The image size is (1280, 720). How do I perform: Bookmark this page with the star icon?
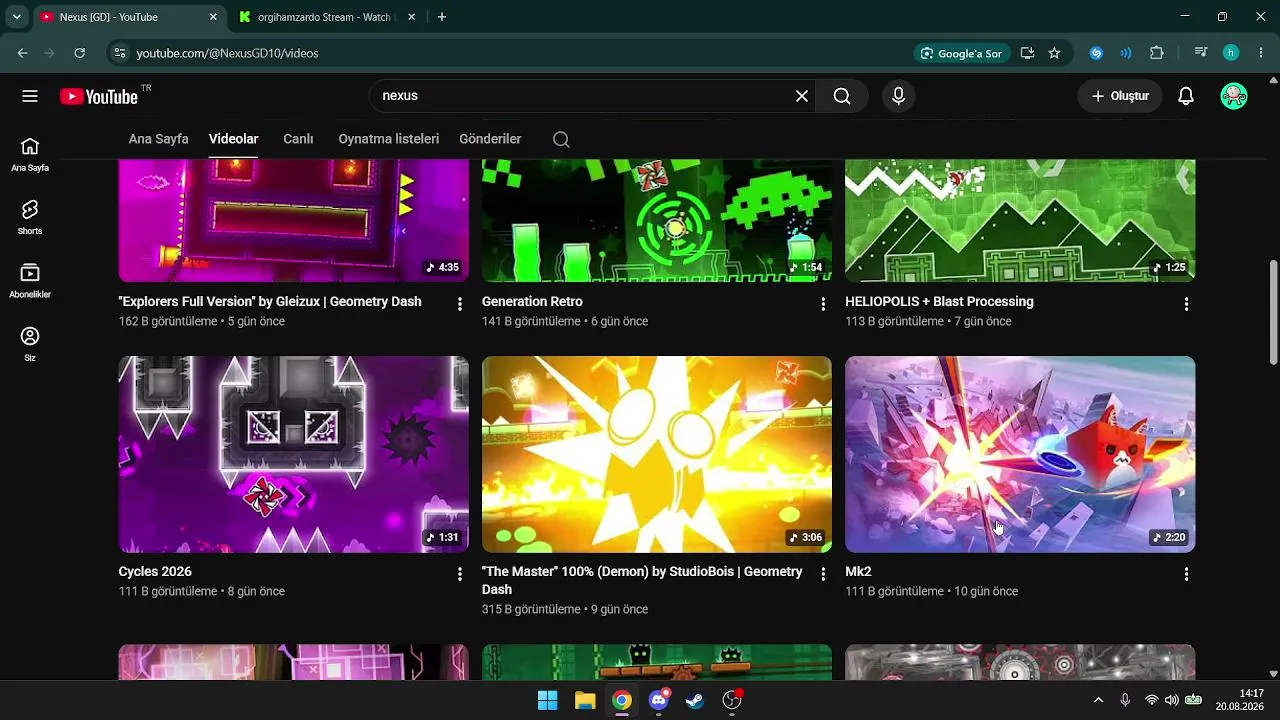1054,53
